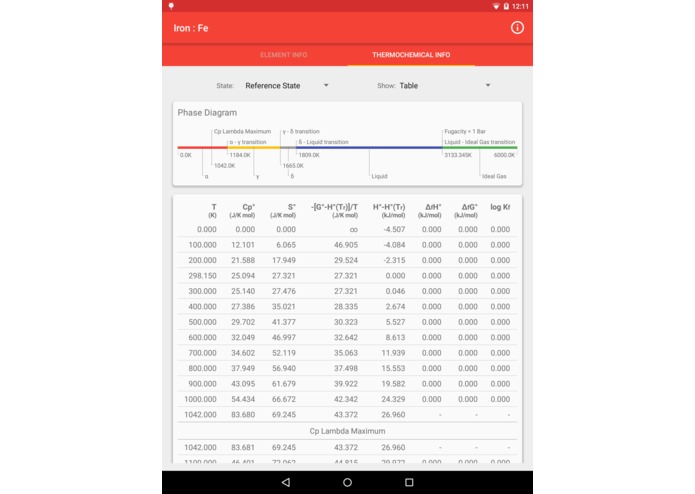Select the 298.150 temperature row
Screen dimensions: 695x494
[348, 276]
